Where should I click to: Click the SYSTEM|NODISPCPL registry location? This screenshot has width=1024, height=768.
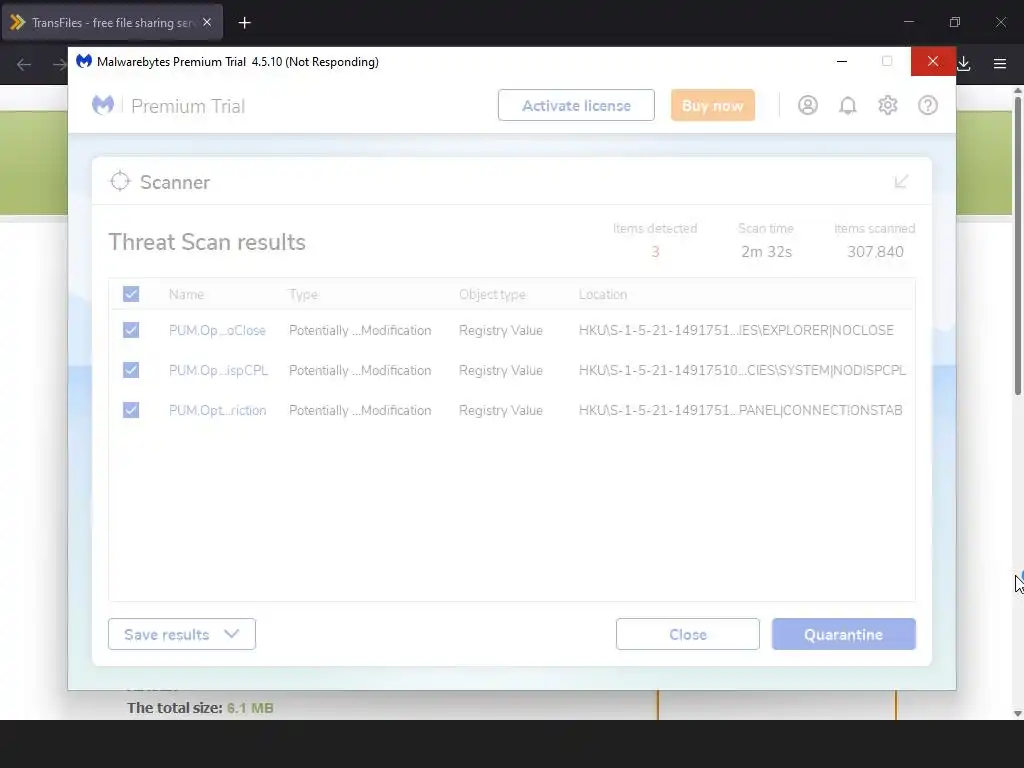742,370
